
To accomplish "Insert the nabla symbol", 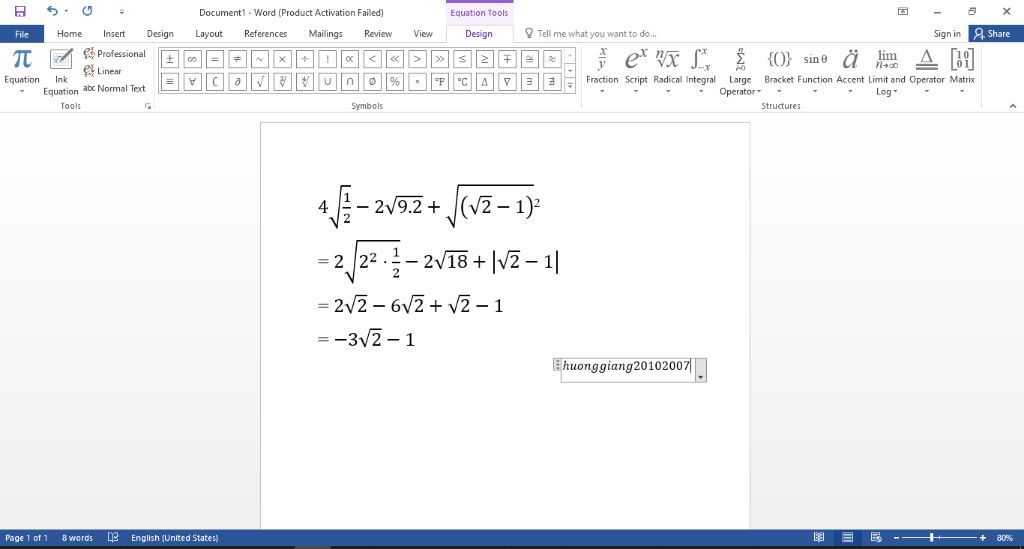I will [507, 82].
